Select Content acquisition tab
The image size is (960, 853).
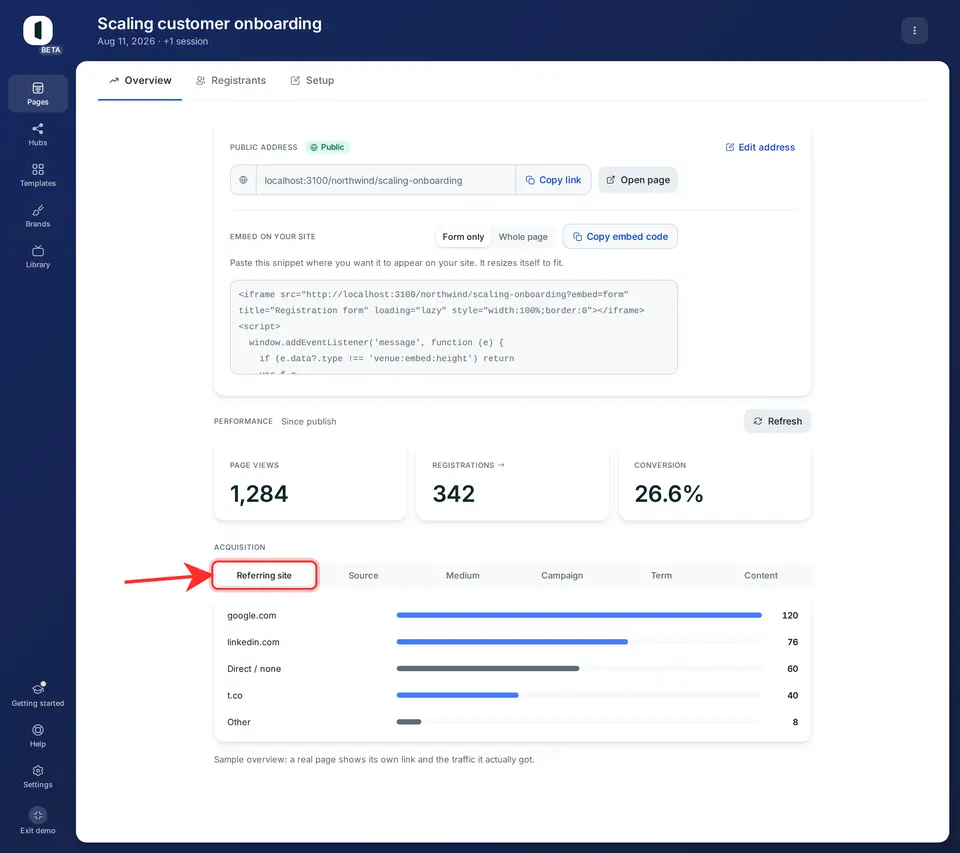click(x=761, y=576)
